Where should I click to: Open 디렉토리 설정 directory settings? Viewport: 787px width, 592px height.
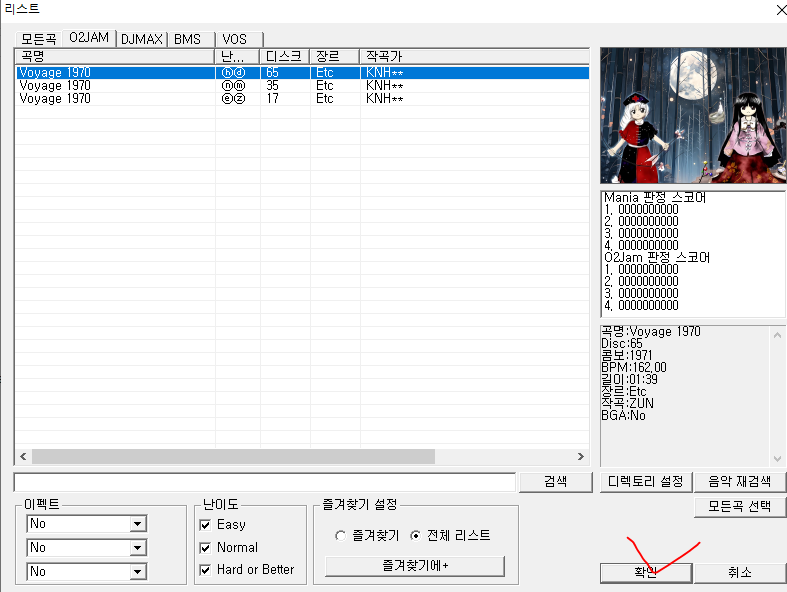pyautogui.click(x=646, y=482)
